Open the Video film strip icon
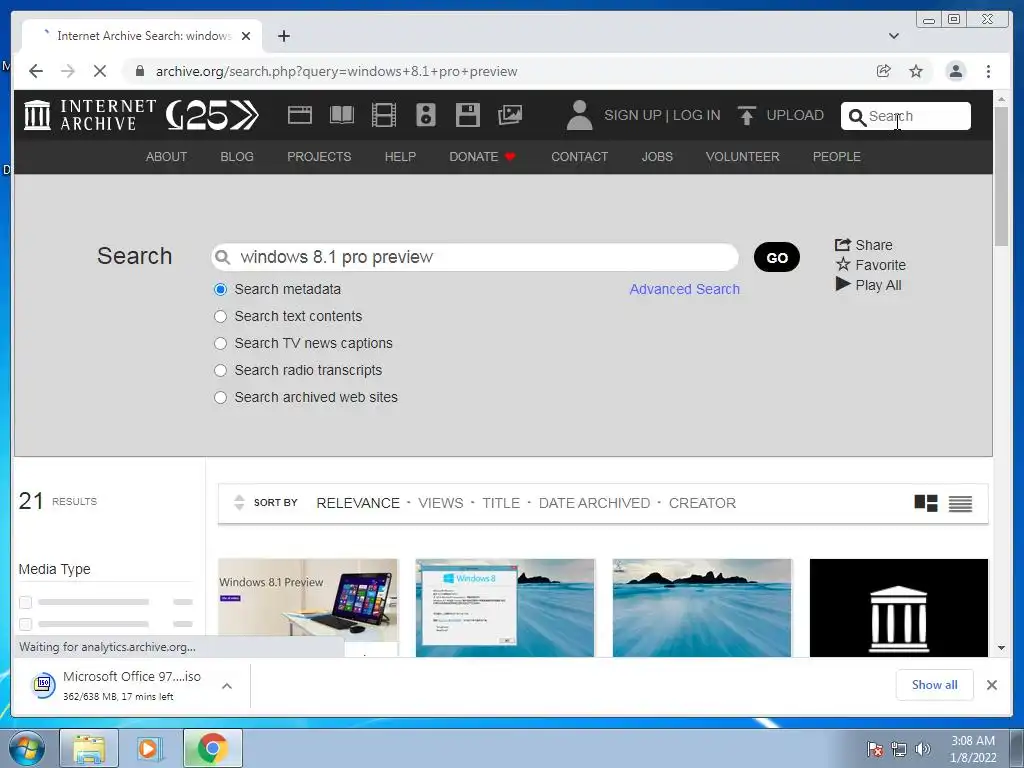1024x768 pixels. [x=383, y=115]
